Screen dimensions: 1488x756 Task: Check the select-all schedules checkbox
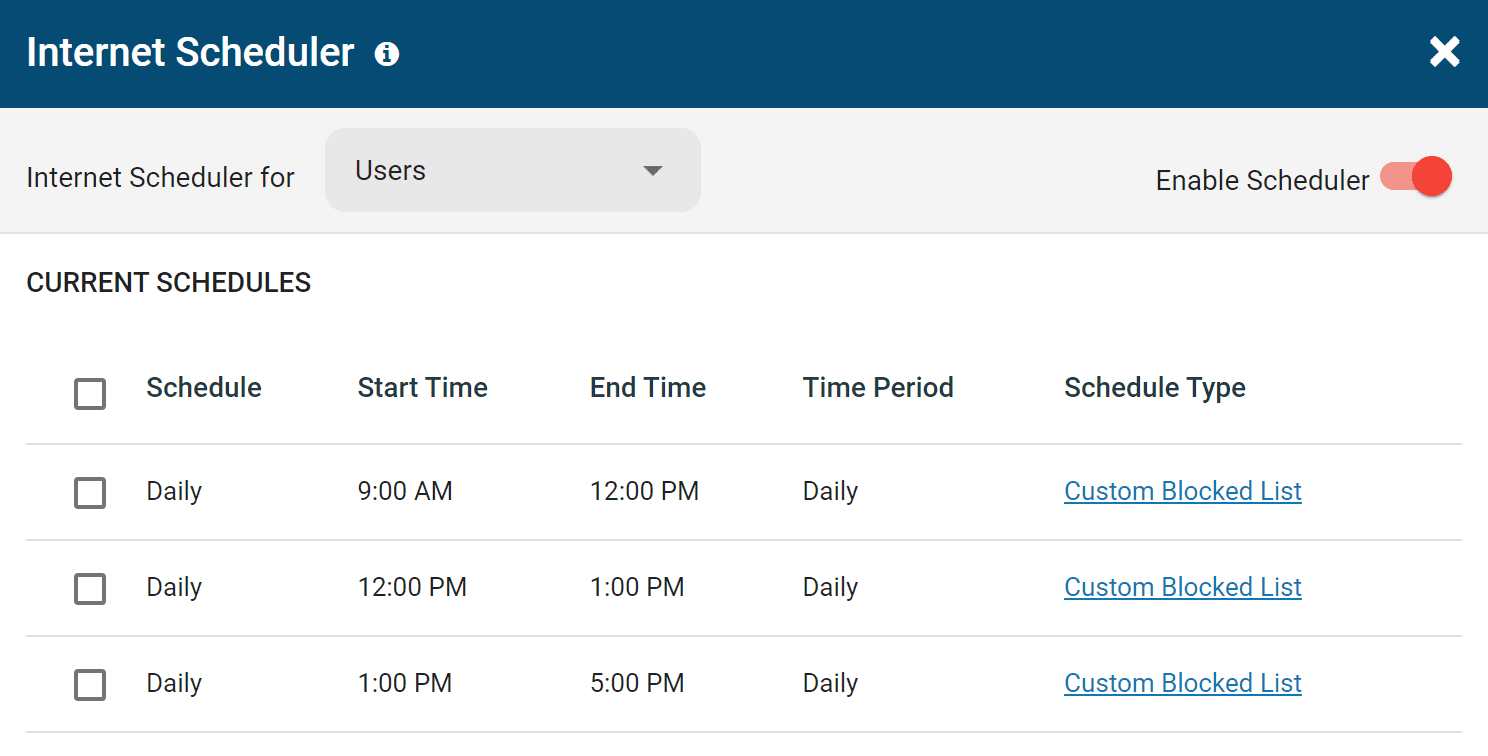coord(89,394)
